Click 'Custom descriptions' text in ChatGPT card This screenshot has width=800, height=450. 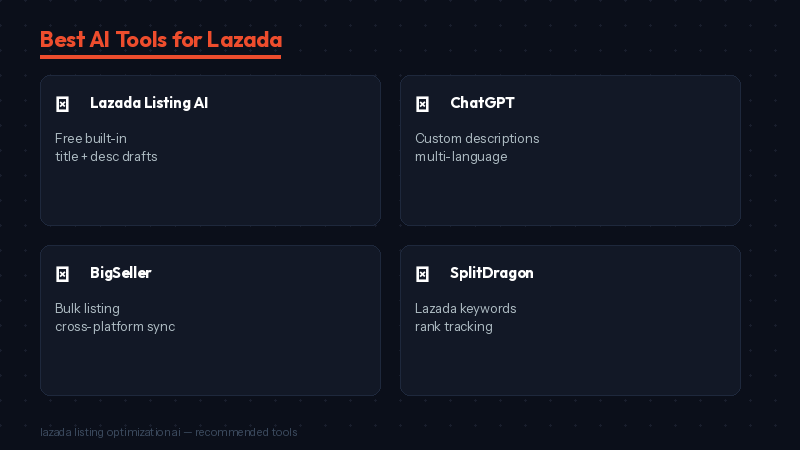pyautogui.click(x=477, y=138)
